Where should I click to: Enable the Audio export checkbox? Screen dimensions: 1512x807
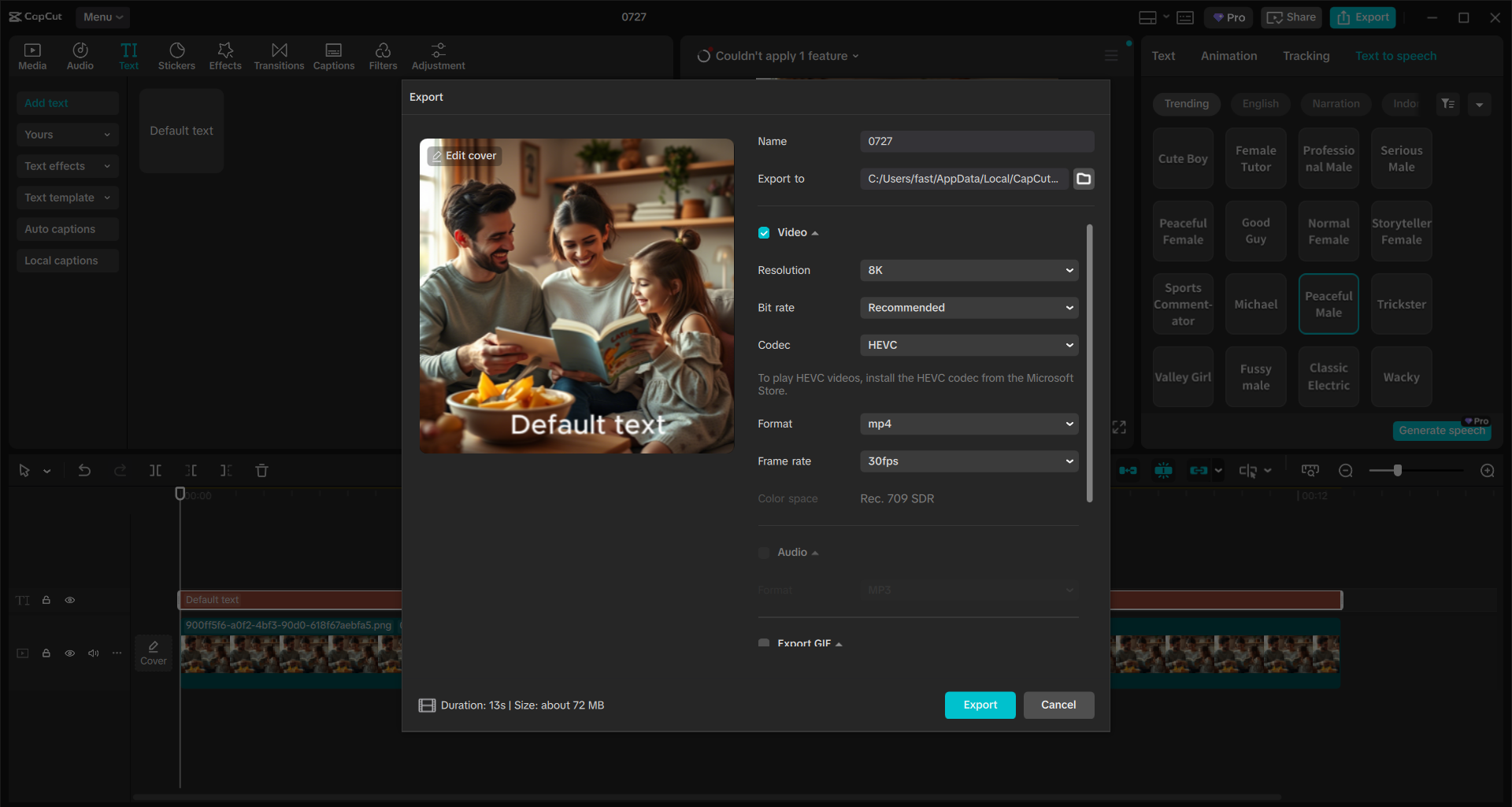coord(764,553)
